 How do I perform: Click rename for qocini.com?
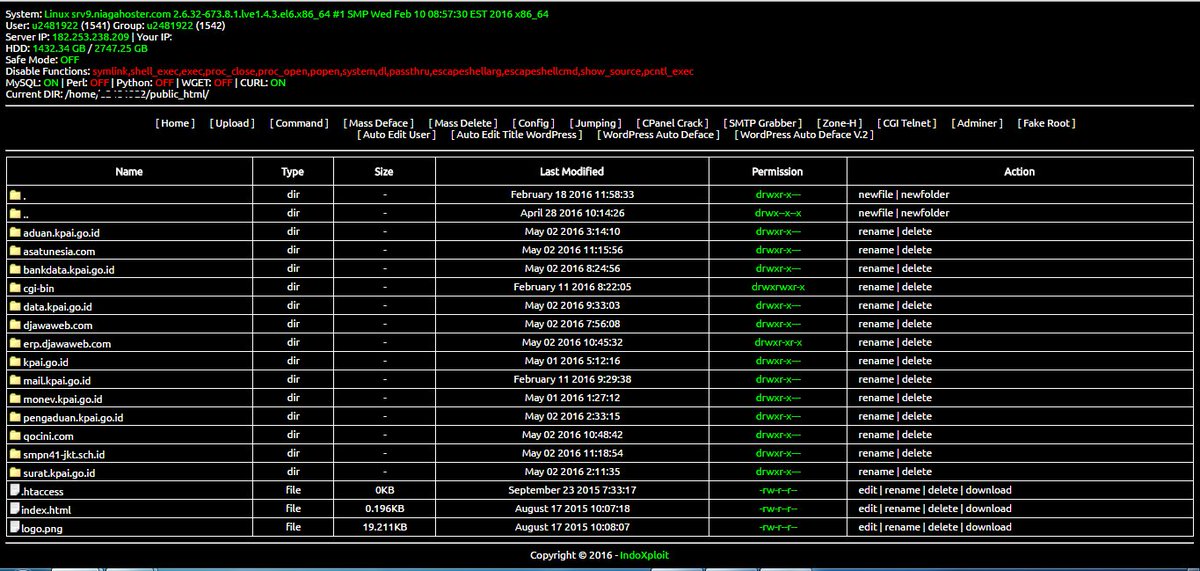876,436
